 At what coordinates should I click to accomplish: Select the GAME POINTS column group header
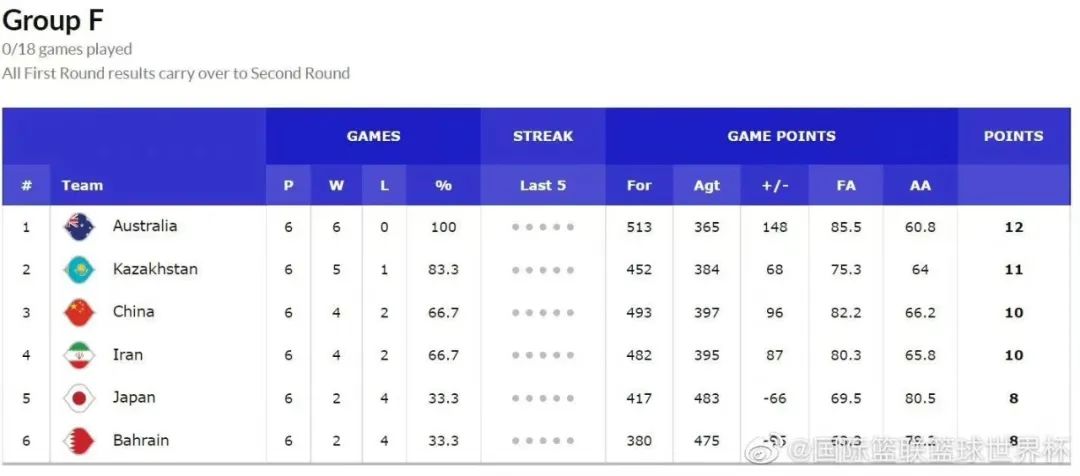[x=781, y=136]
